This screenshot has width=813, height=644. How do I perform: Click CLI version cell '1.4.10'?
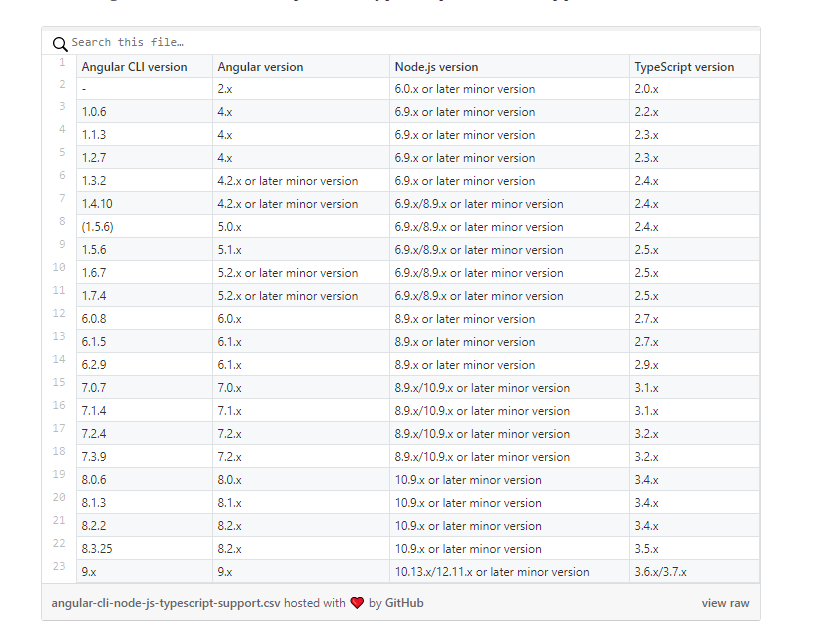pos(145,204)
